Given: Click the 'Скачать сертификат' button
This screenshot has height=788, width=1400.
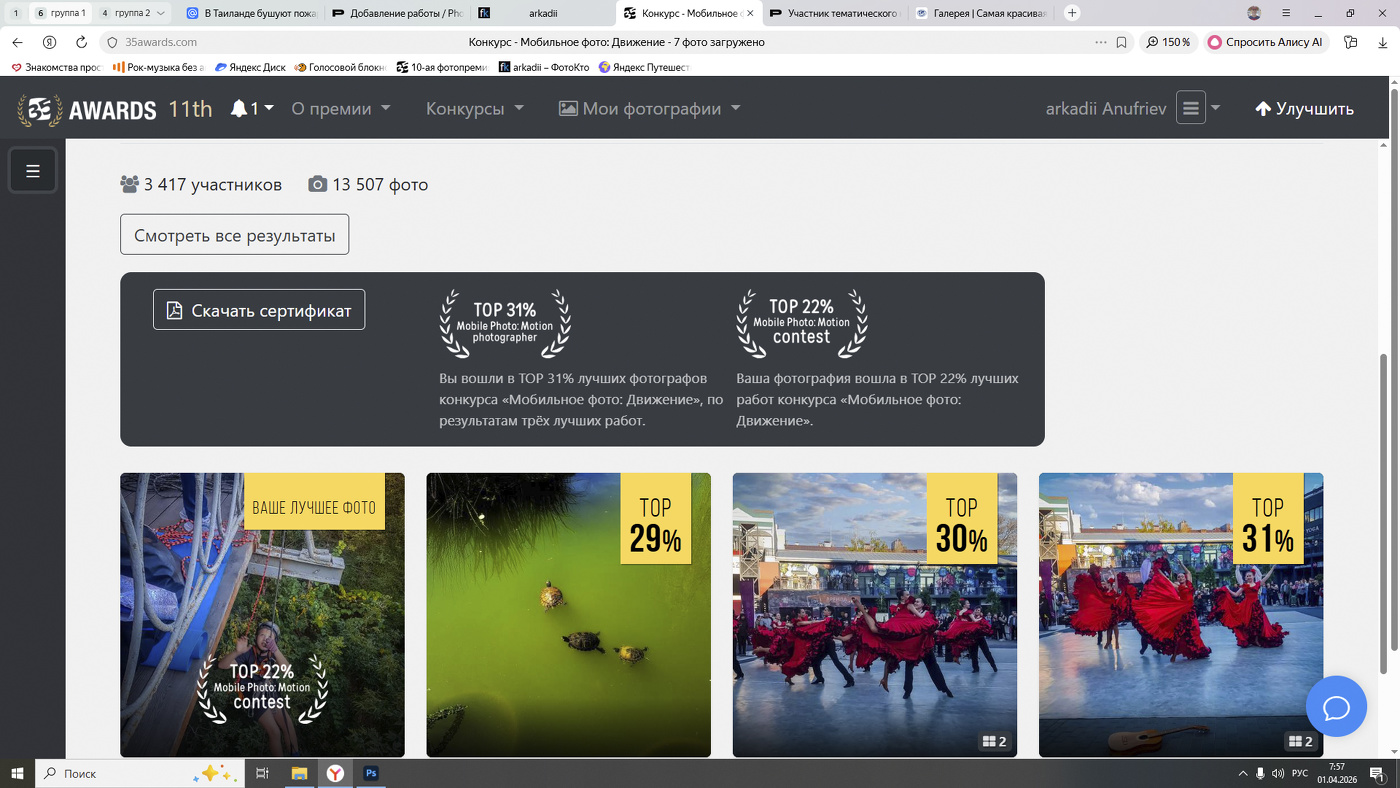Looking at the screenshot, I should pyautogui.click(x=259, y=310).
